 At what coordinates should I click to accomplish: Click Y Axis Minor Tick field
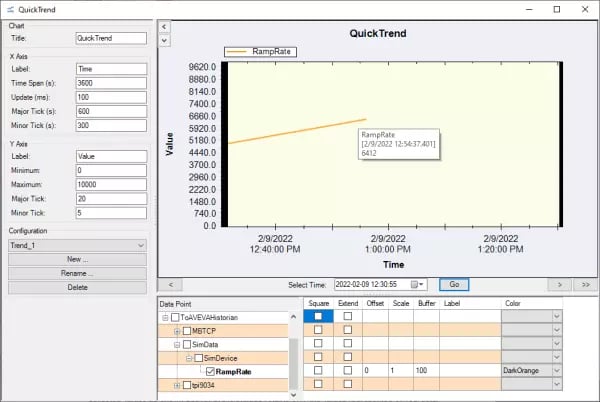(111, 213)
